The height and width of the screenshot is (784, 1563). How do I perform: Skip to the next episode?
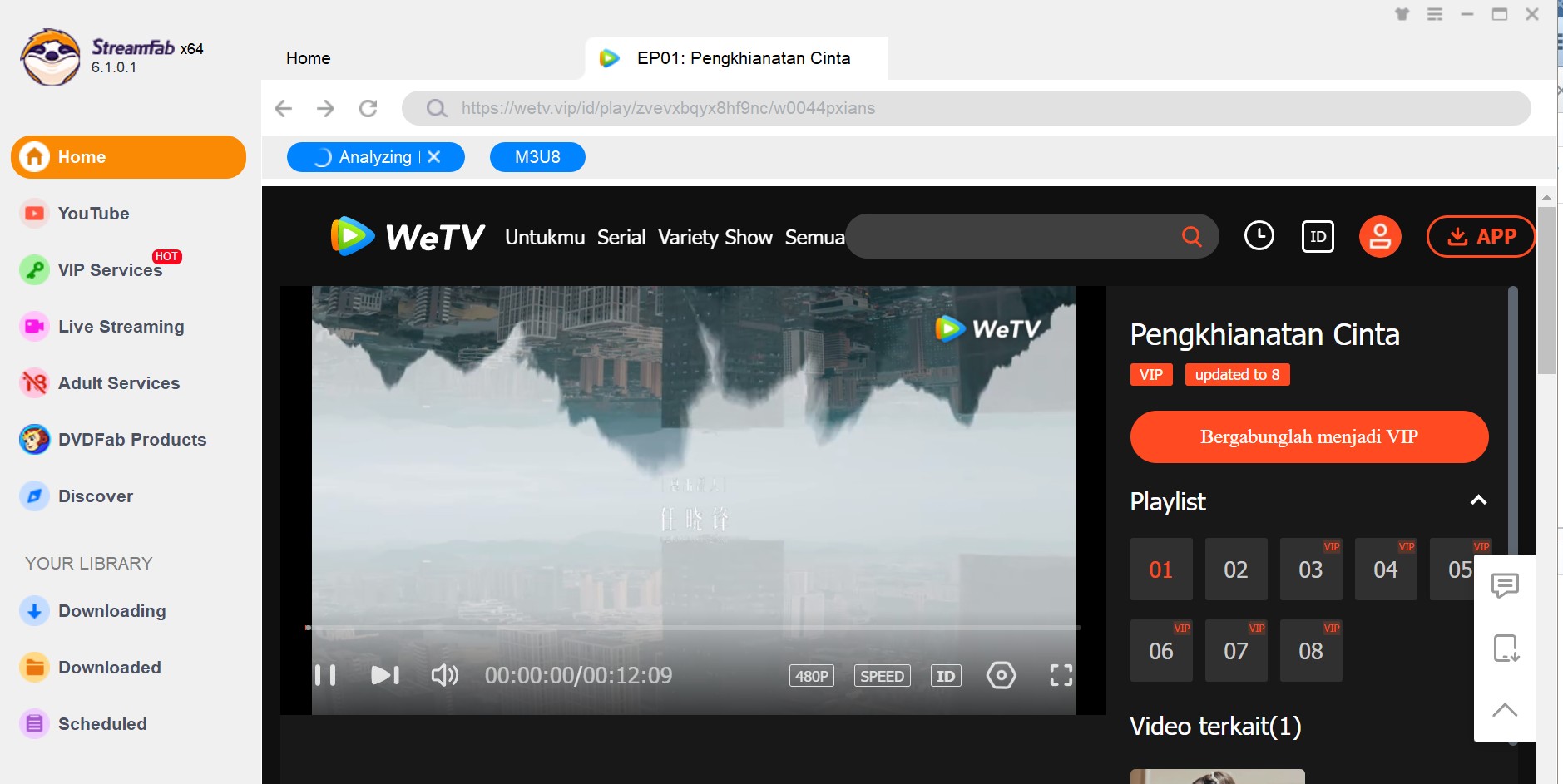(384, 675)
